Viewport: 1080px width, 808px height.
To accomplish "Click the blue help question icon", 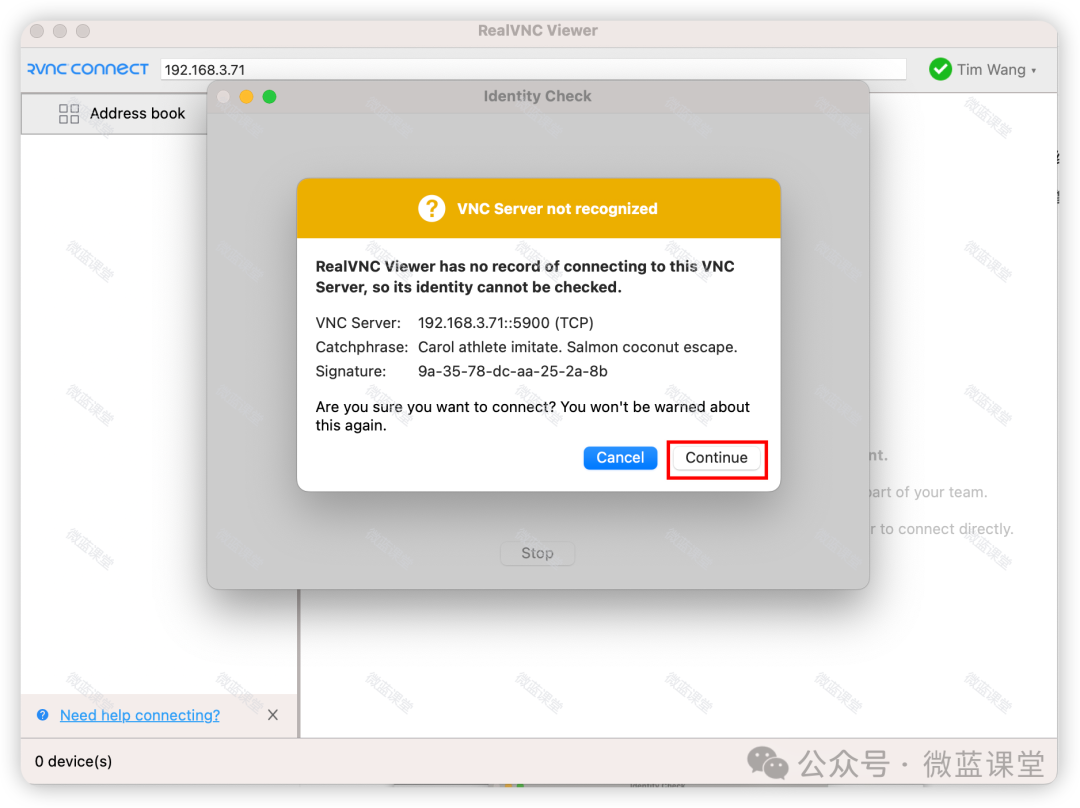I will click(43, 715).
